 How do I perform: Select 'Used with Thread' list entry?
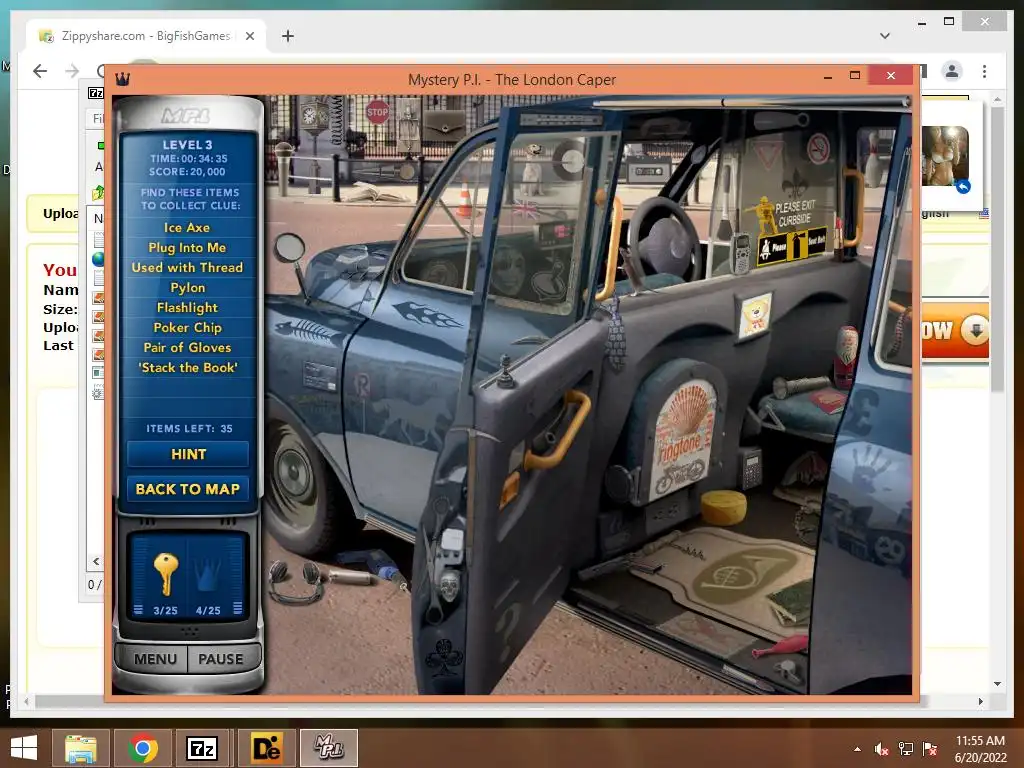(x=187, y=267)
